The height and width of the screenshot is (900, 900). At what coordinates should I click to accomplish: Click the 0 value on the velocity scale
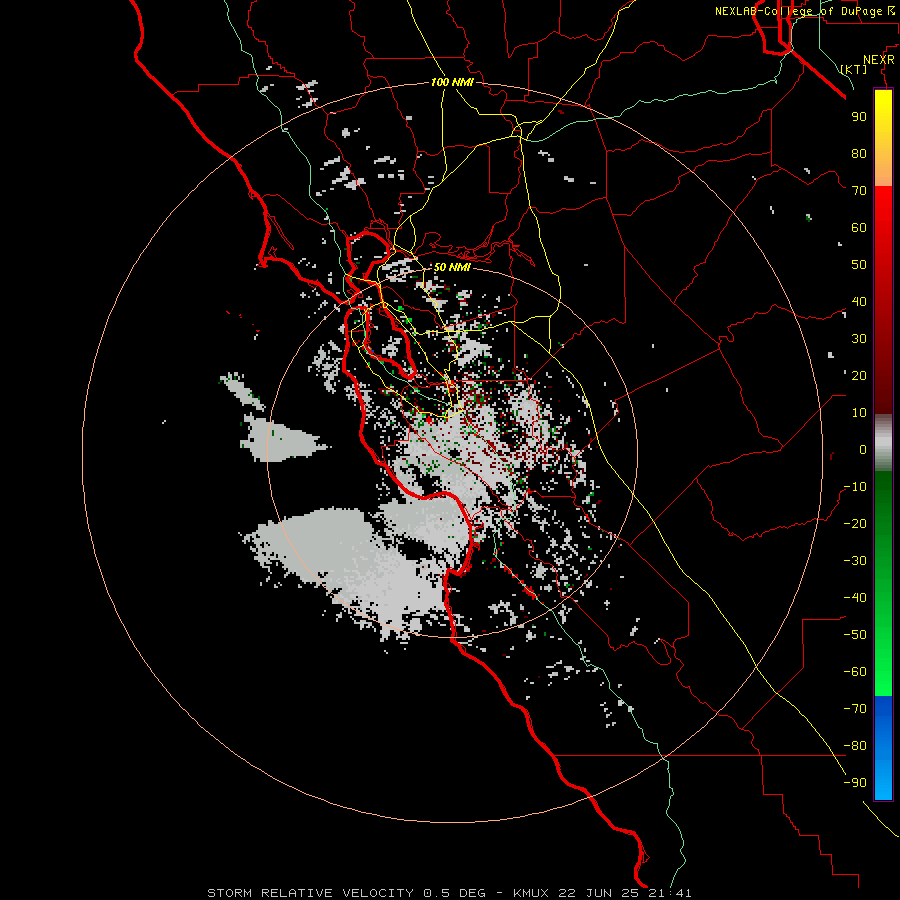pyautogui.click(x=863, y=449)
